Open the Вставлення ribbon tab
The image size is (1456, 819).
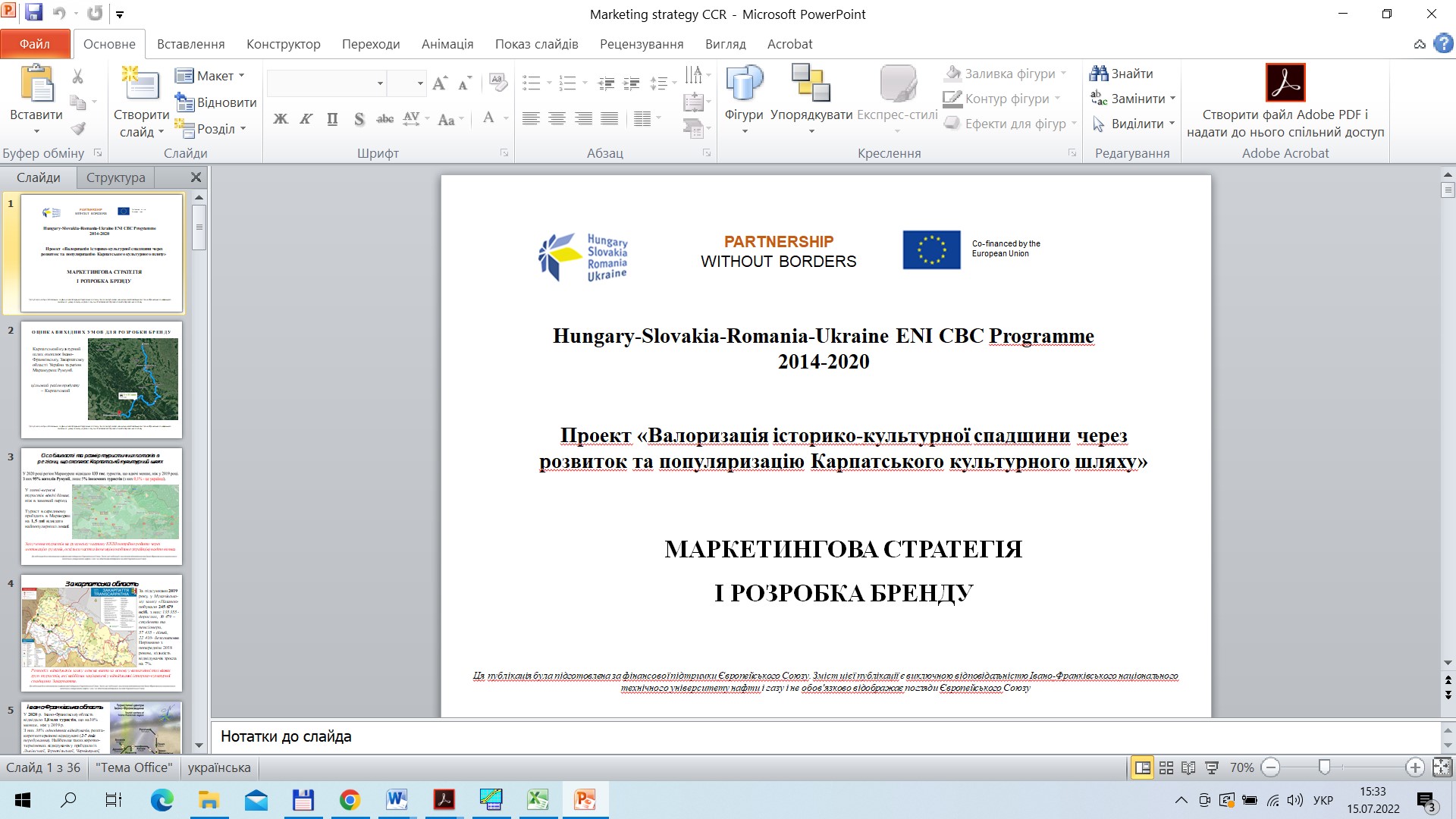[190, 44]
